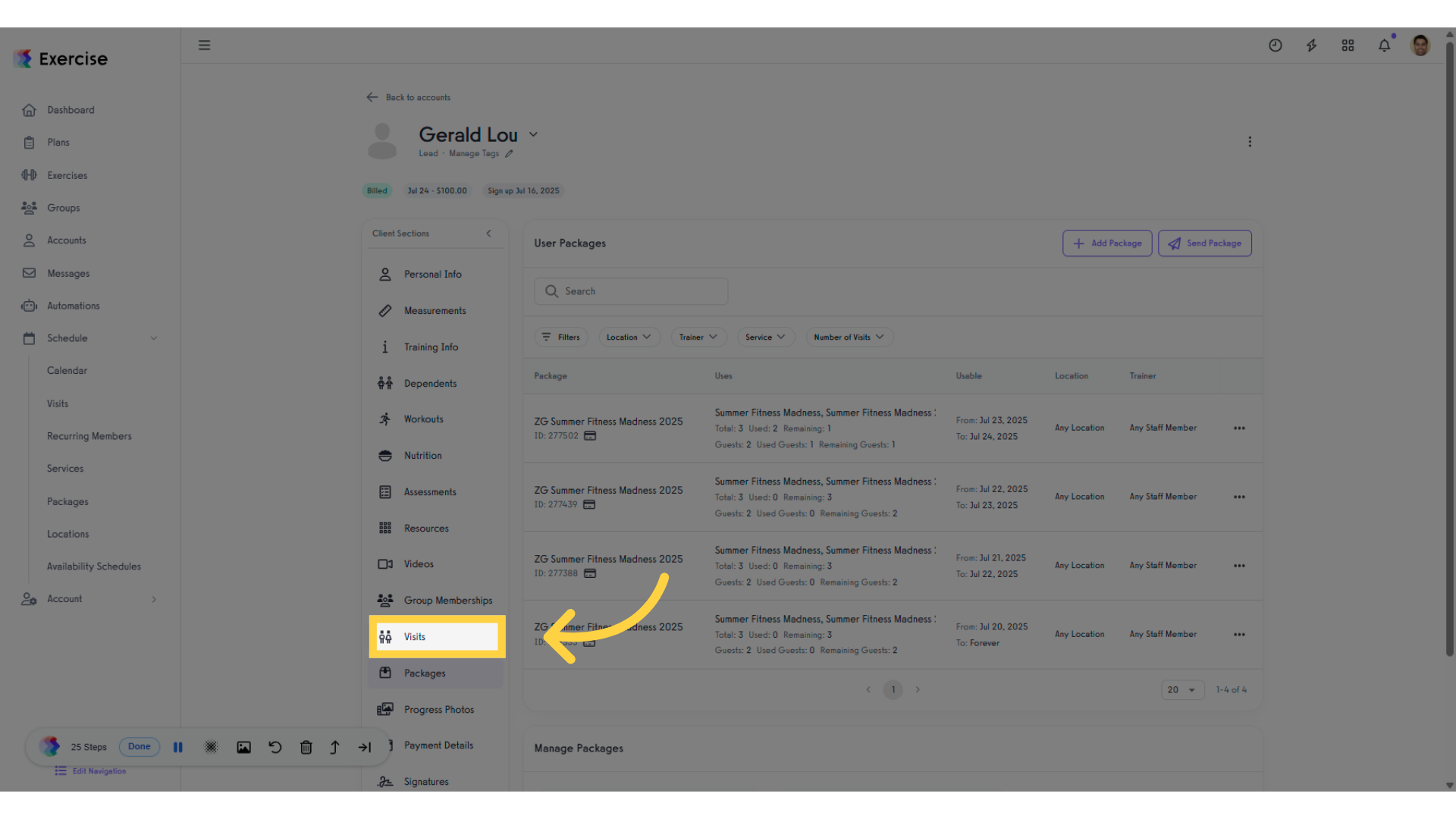Collapse the Client Sections panel
The height and width of the screenshot is (819, 1456).
point(488,234)
